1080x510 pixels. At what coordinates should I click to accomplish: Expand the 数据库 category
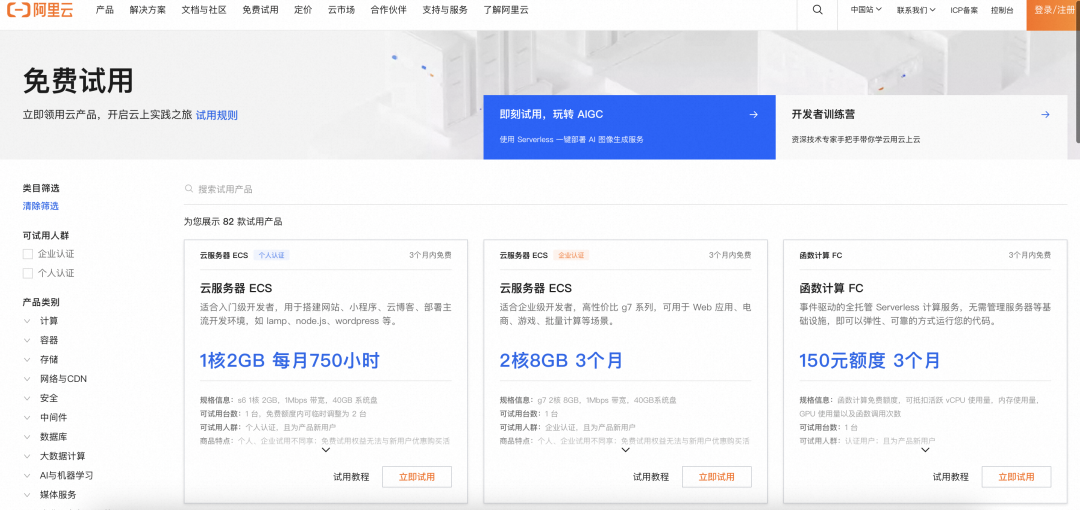tap(28, 437)
